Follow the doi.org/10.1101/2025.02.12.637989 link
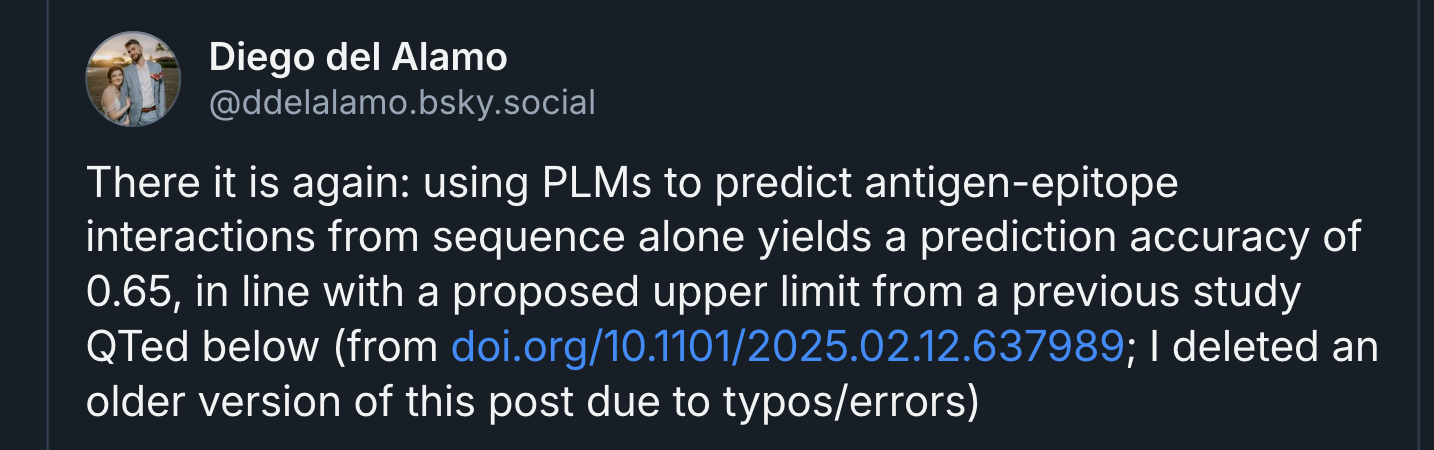Screen dimensions: 1434x450 [788, 347]
